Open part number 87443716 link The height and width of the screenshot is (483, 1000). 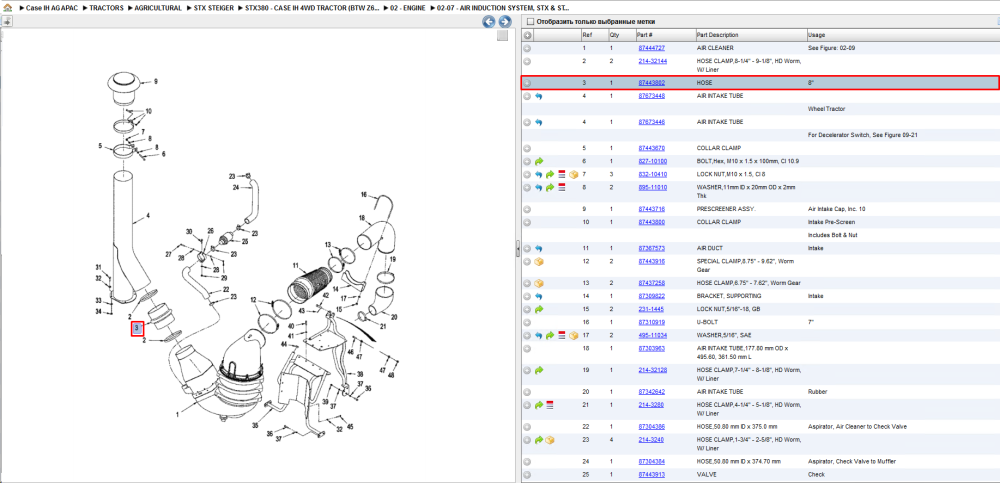pos(651,209)
